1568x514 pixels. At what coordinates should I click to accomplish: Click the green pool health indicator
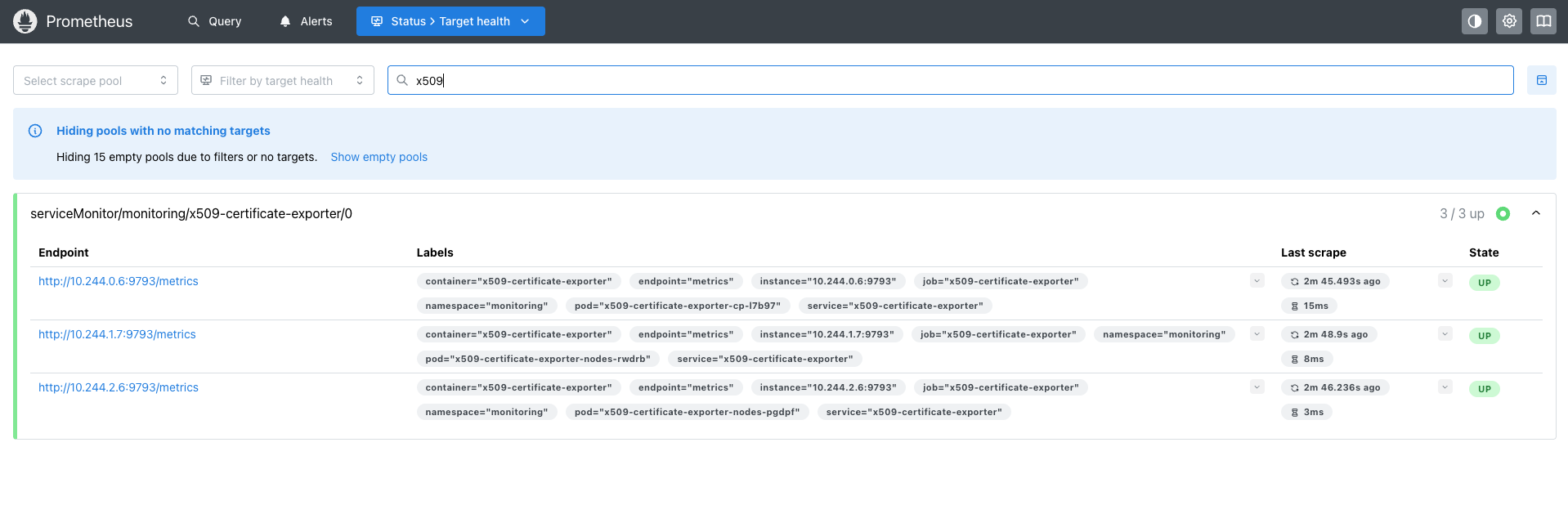[x=1503, y=213]
